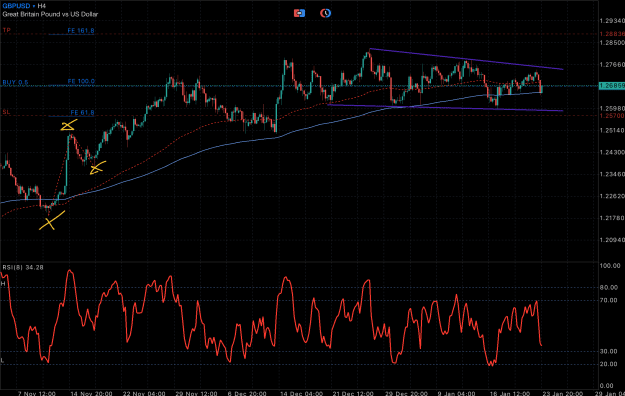Image resolution: width=625 pixels, height=396 pixels.
Task: Click the FE 100.0 Fibonacci label
Action: [81, 81]
